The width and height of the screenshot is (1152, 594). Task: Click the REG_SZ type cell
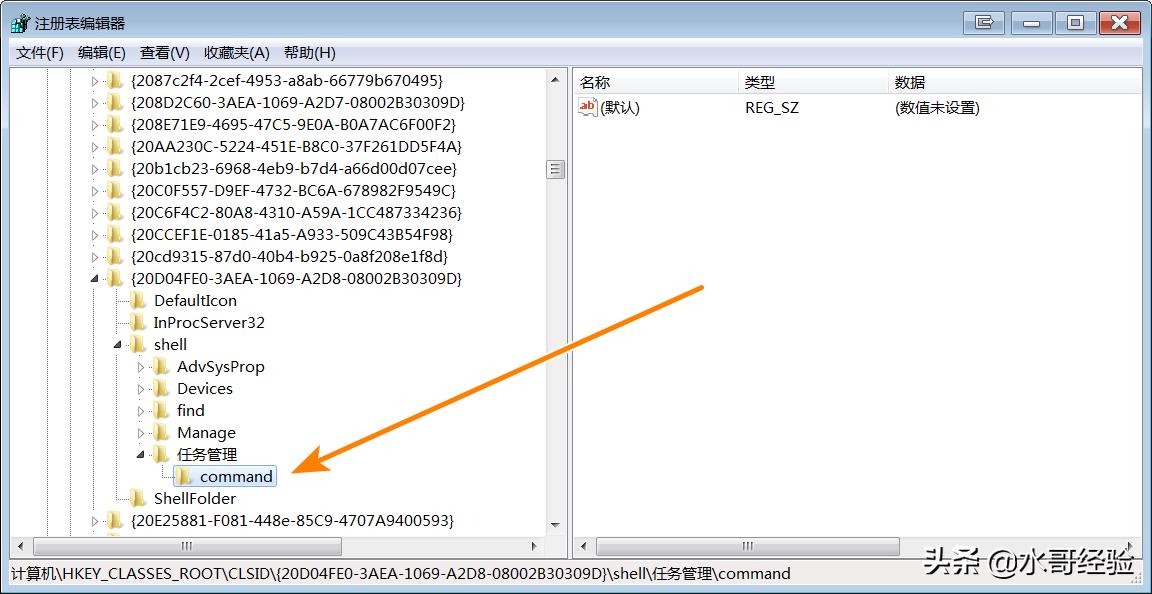pos(771,108)
